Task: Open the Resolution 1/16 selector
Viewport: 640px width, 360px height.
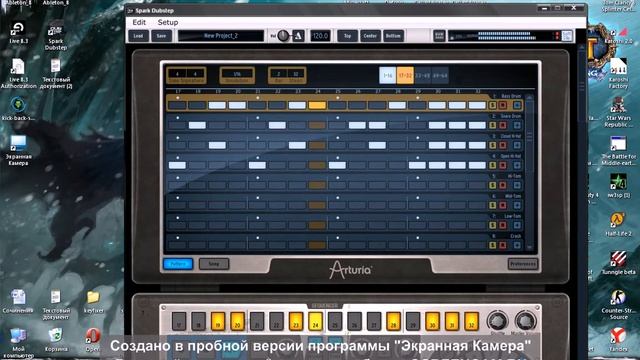Action: (237, 76)
